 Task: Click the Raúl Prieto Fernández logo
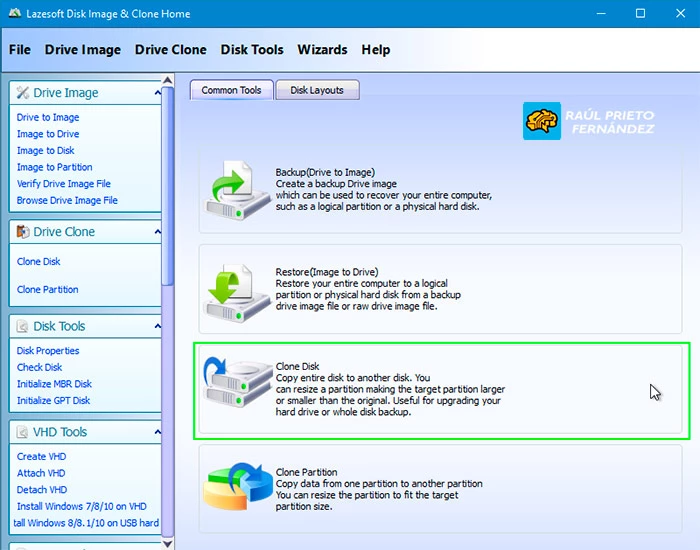(x=541, y=121)
